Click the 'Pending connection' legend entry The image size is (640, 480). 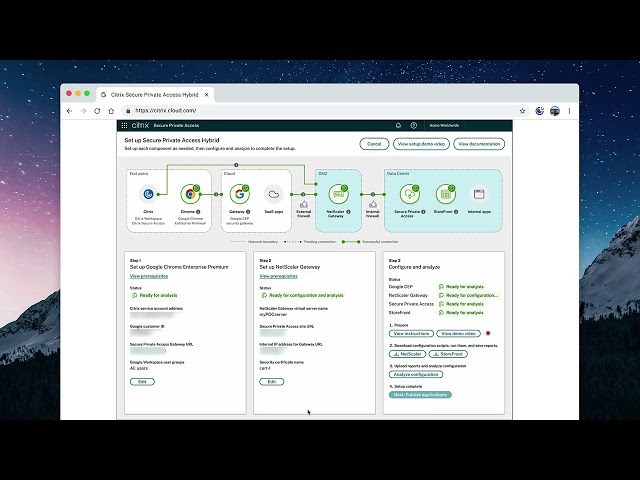(x=310, y=242)
